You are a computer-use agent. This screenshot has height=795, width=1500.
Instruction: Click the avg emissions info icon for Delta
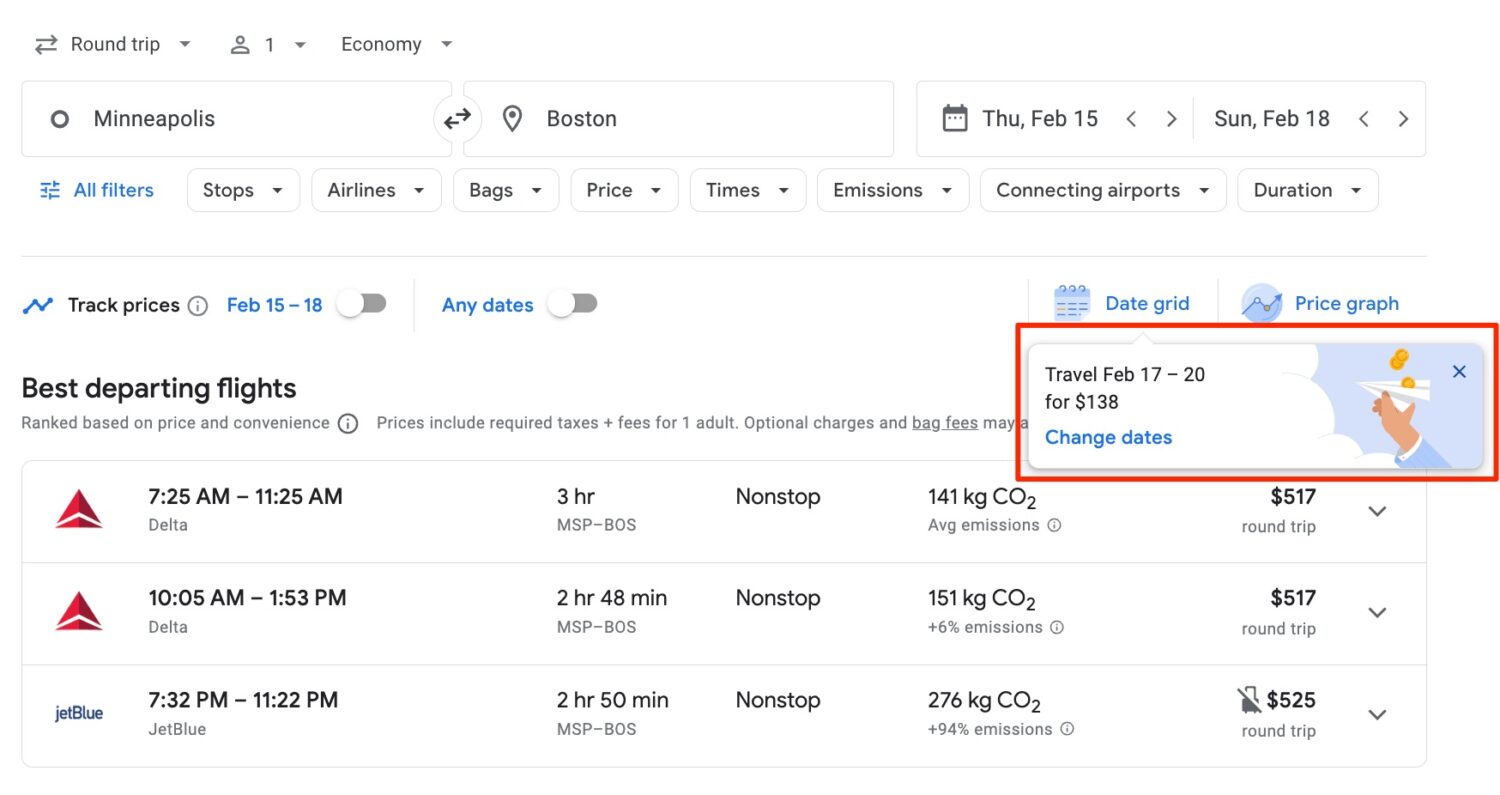pos(1057,525)
